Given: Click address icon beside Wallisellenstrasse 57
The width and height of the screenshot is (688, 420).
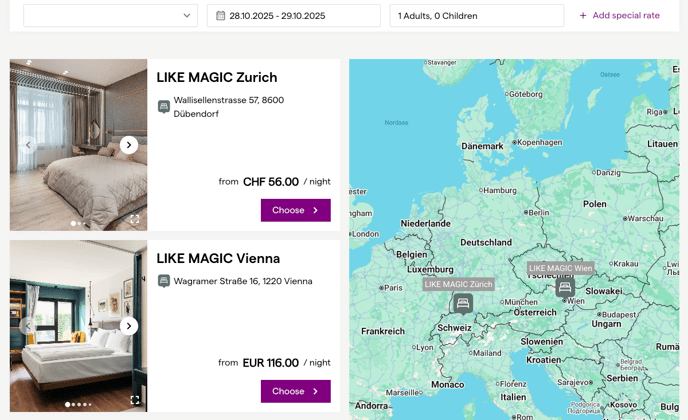Looking at the screenshot, I should [164, 107].
